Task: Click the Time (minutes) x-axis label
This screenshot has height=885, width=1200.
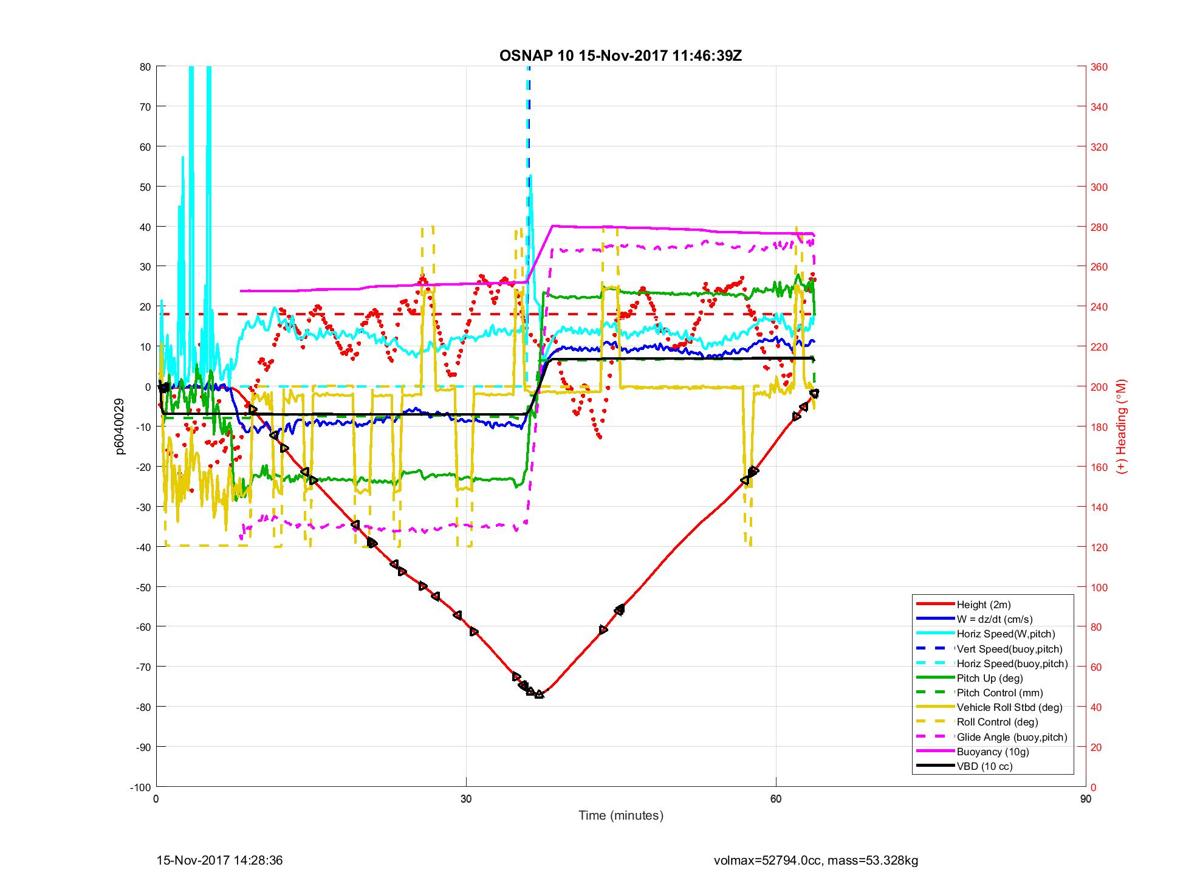Action: point(621,816)
